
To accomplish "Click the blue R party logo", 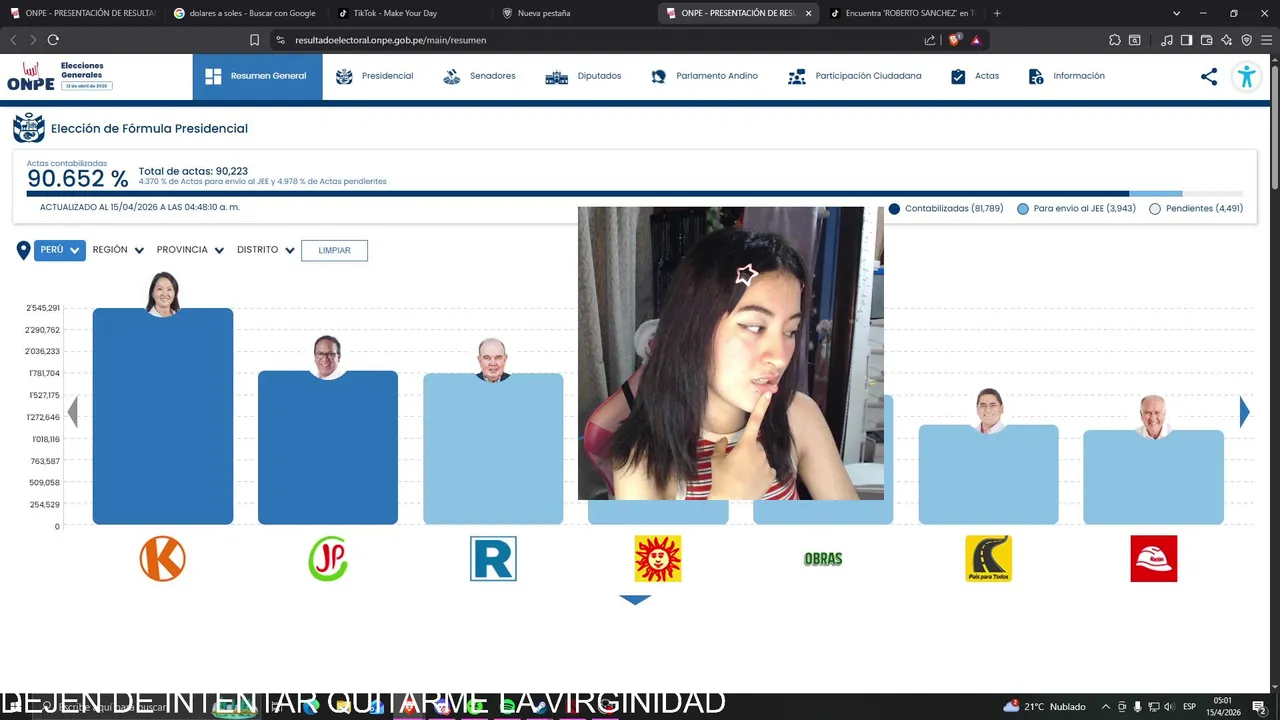I will (x=493, y=558).
